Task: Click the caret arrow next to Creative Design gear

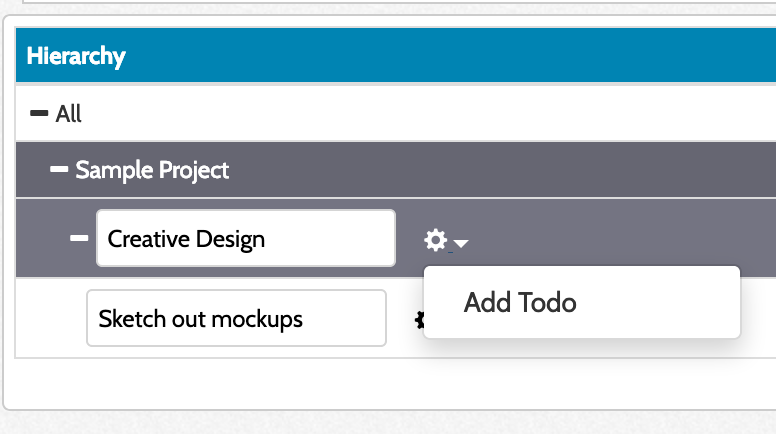Action: point(460,242)
